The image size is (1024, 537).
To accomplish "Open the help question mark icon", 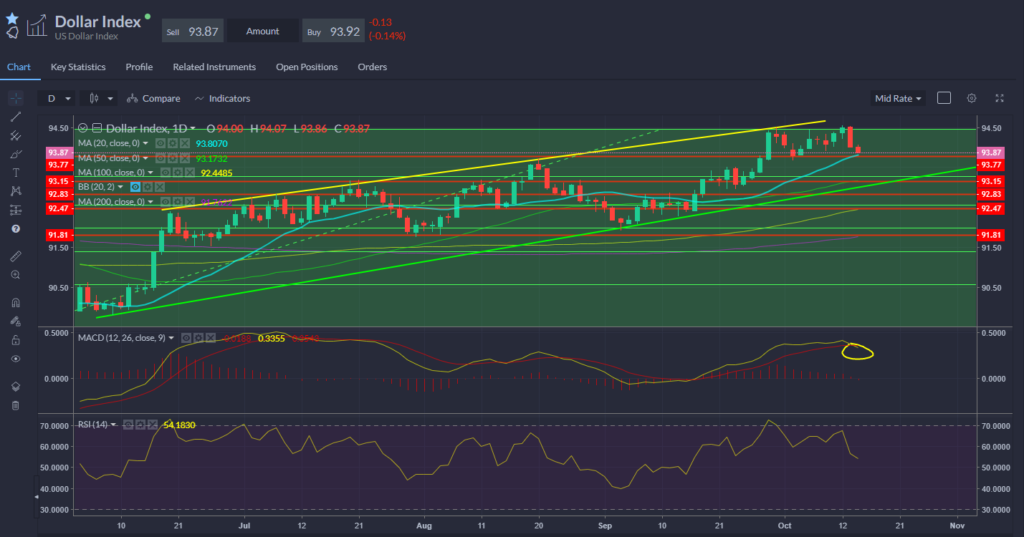I will point(16,229).
